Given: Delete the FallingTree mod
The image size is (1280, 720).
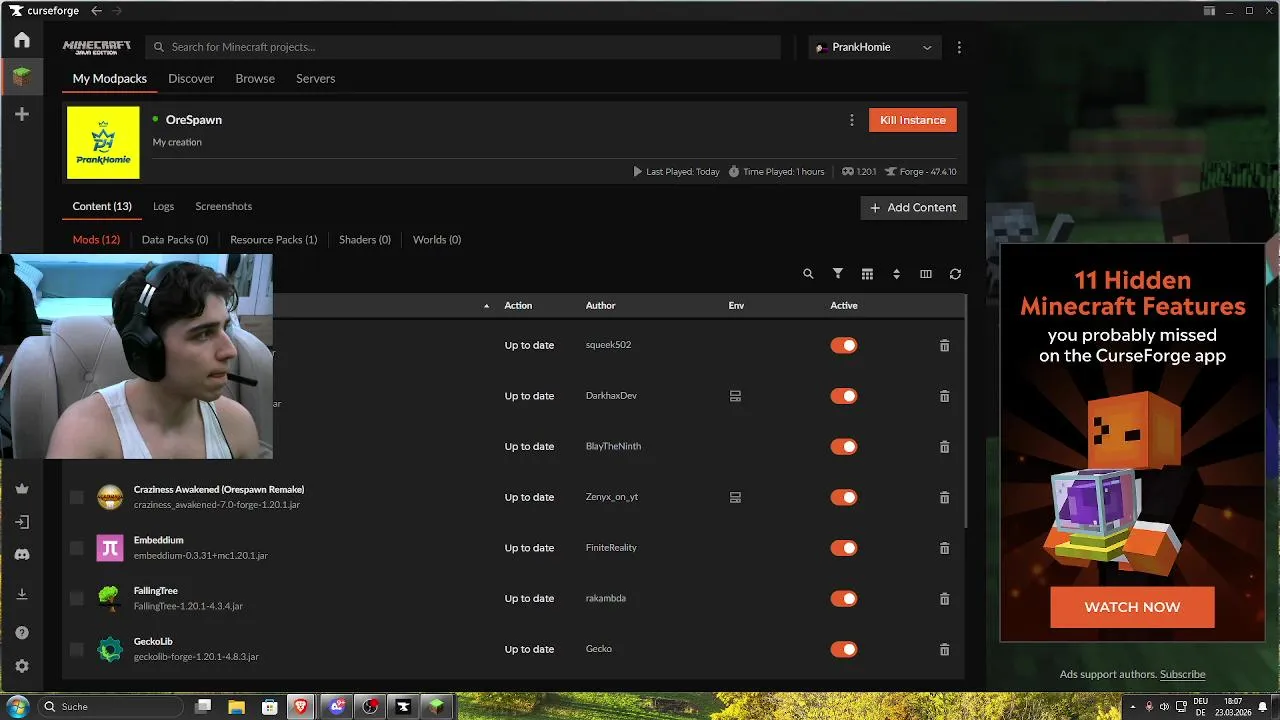Looking at the screenshot, I should pos(944,599).
